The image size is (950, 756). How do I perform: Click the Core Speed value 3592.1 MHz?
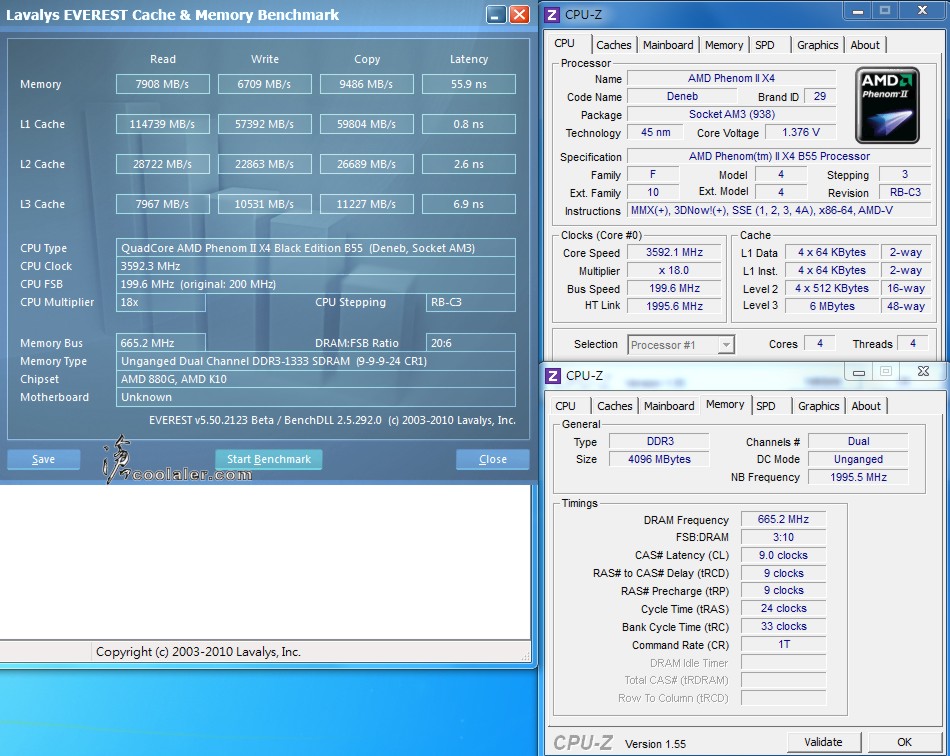(674, 253)
